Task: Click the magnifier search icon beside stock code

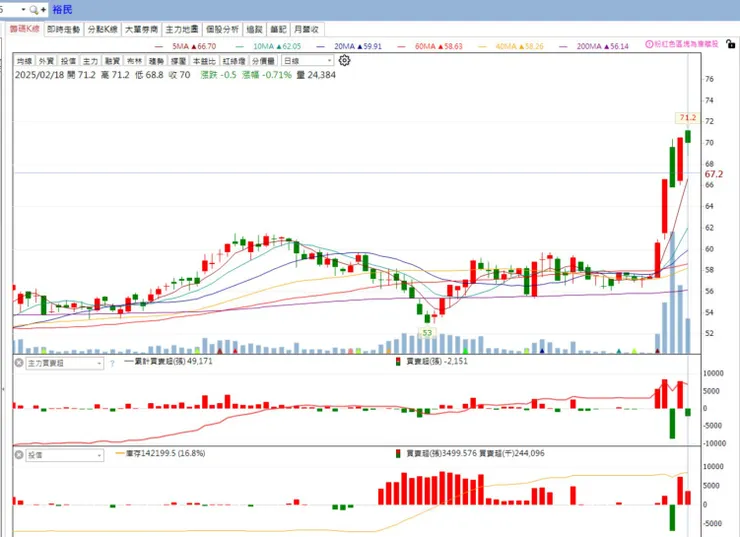Action: tap(34, 9)
